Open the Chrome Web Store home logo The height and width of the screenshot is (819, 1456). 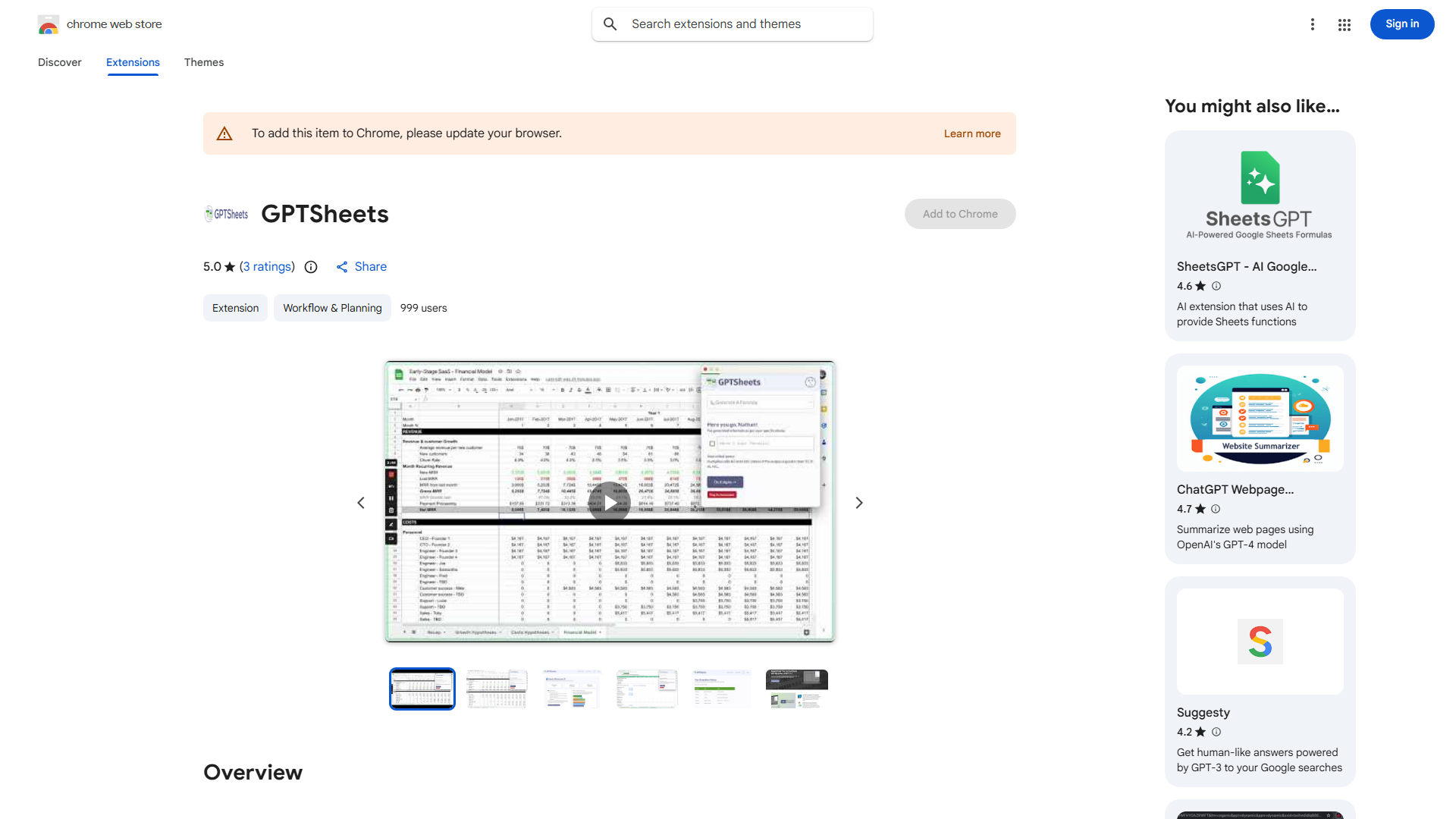click(x=49, y=24)
